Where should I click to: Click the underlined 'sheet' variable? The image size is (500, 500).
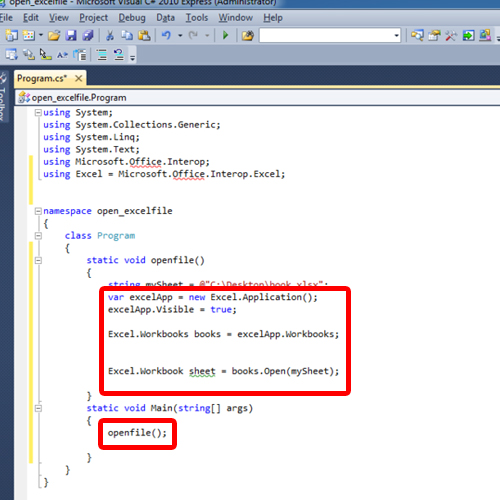tap(202, 371)
